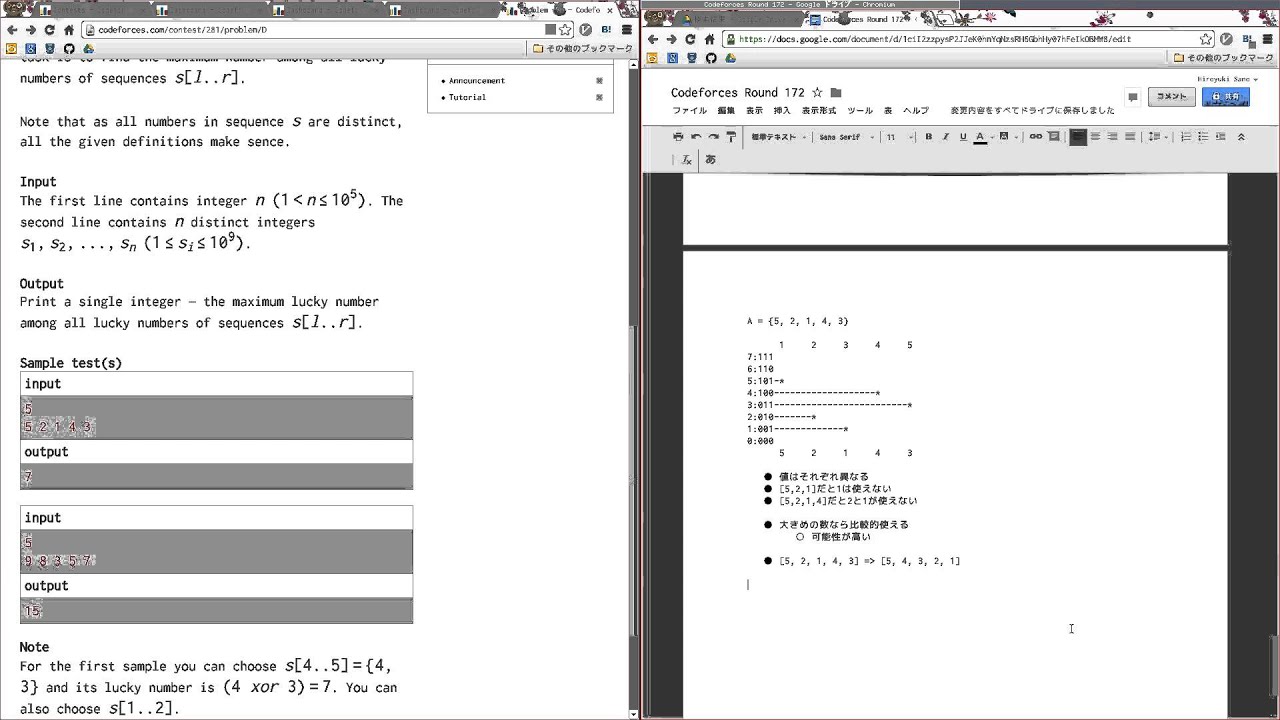This screenshot has height=720, width=1280.
Task: Click the move-to-folder icon beside title
Action: click(x=836, y=93)
